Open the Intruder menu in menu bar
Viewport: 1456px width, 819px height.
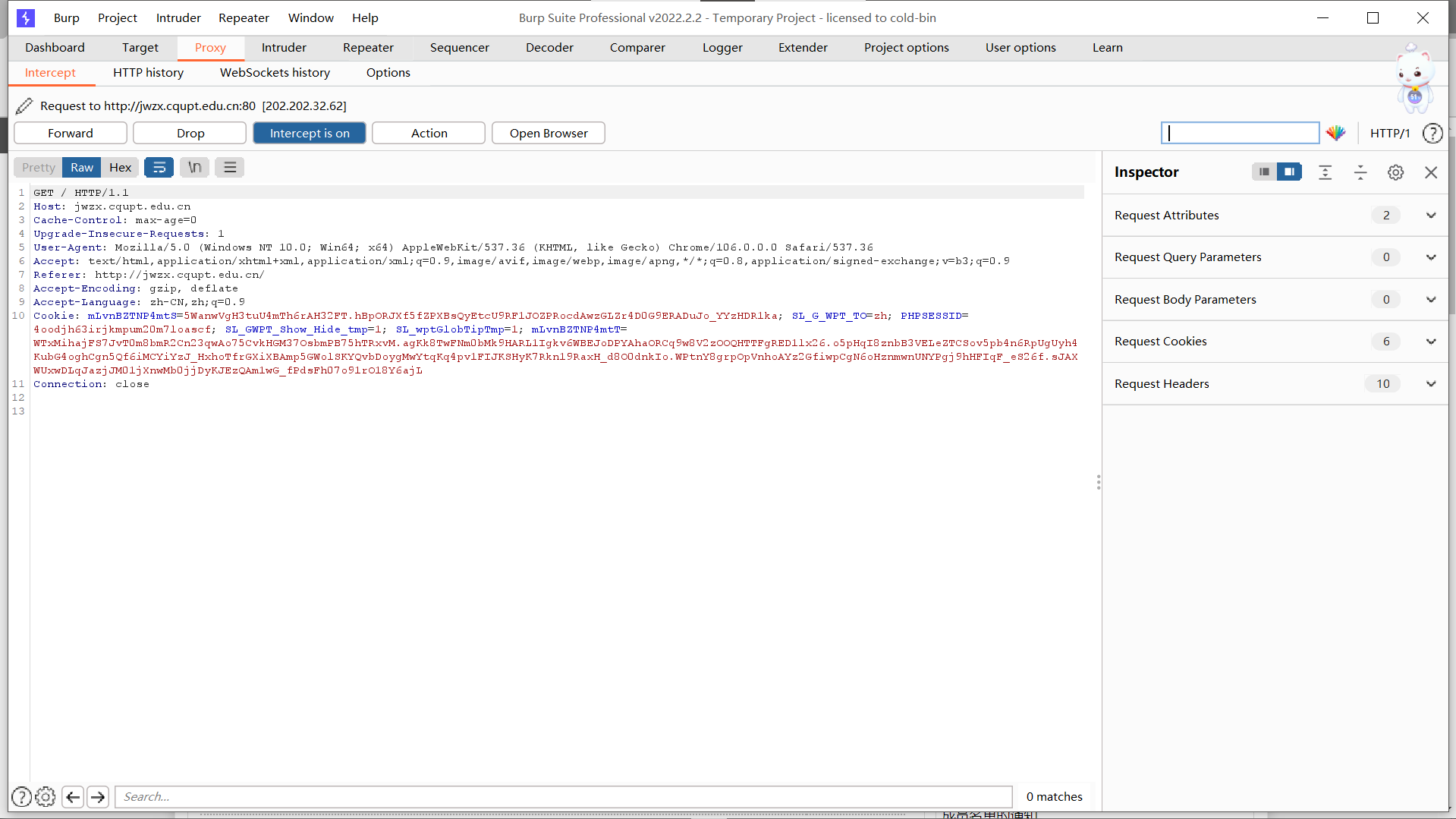click(178, 17)
